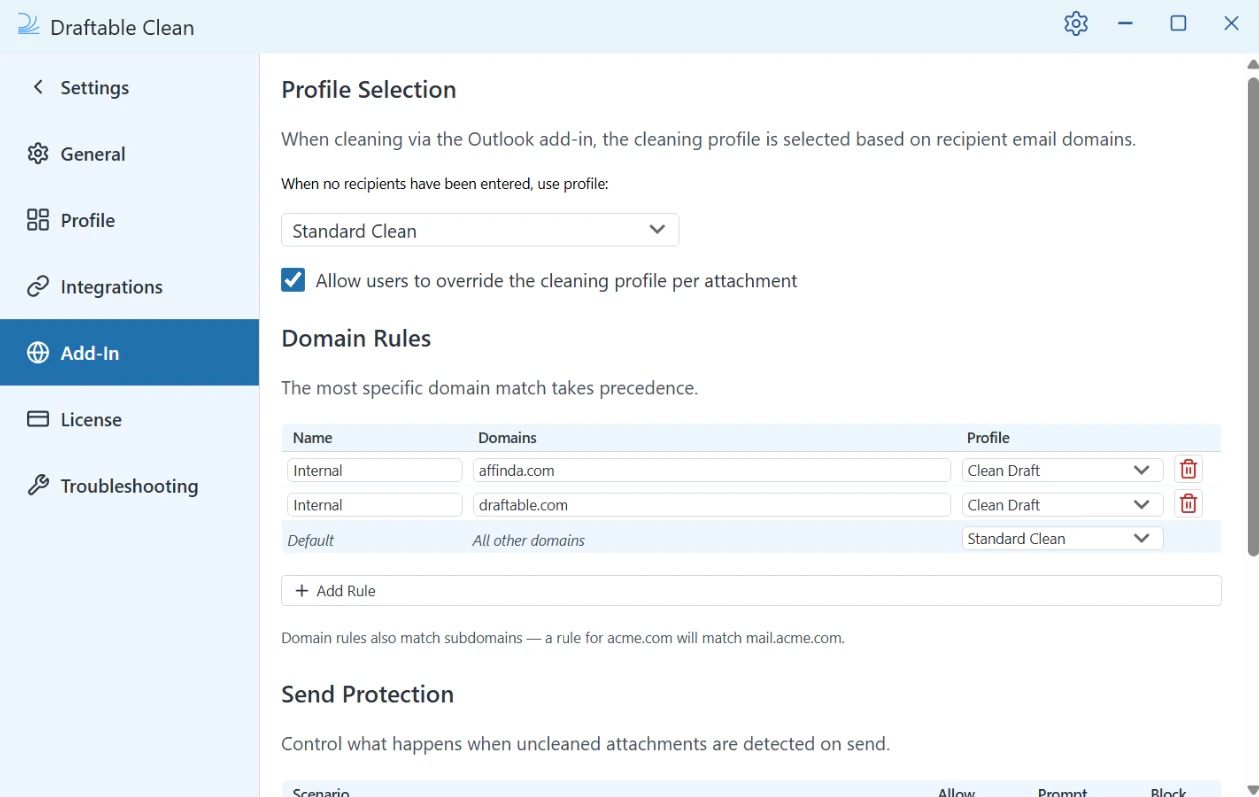
Task: Open the Troubleshooting settings section
Action: point(130,486)
